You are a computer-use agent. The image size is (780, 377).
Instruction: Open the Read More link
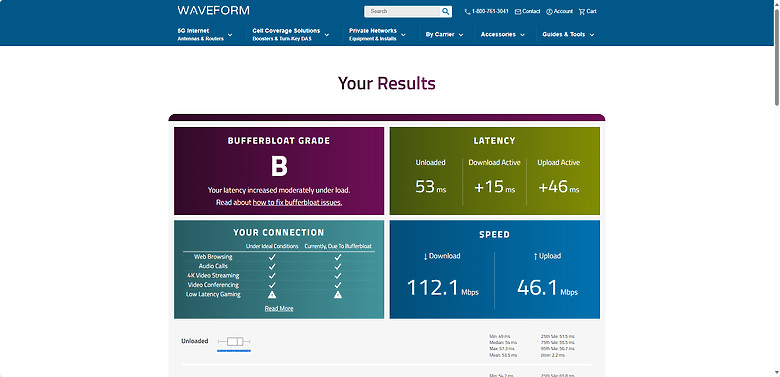tap(279, 308)
